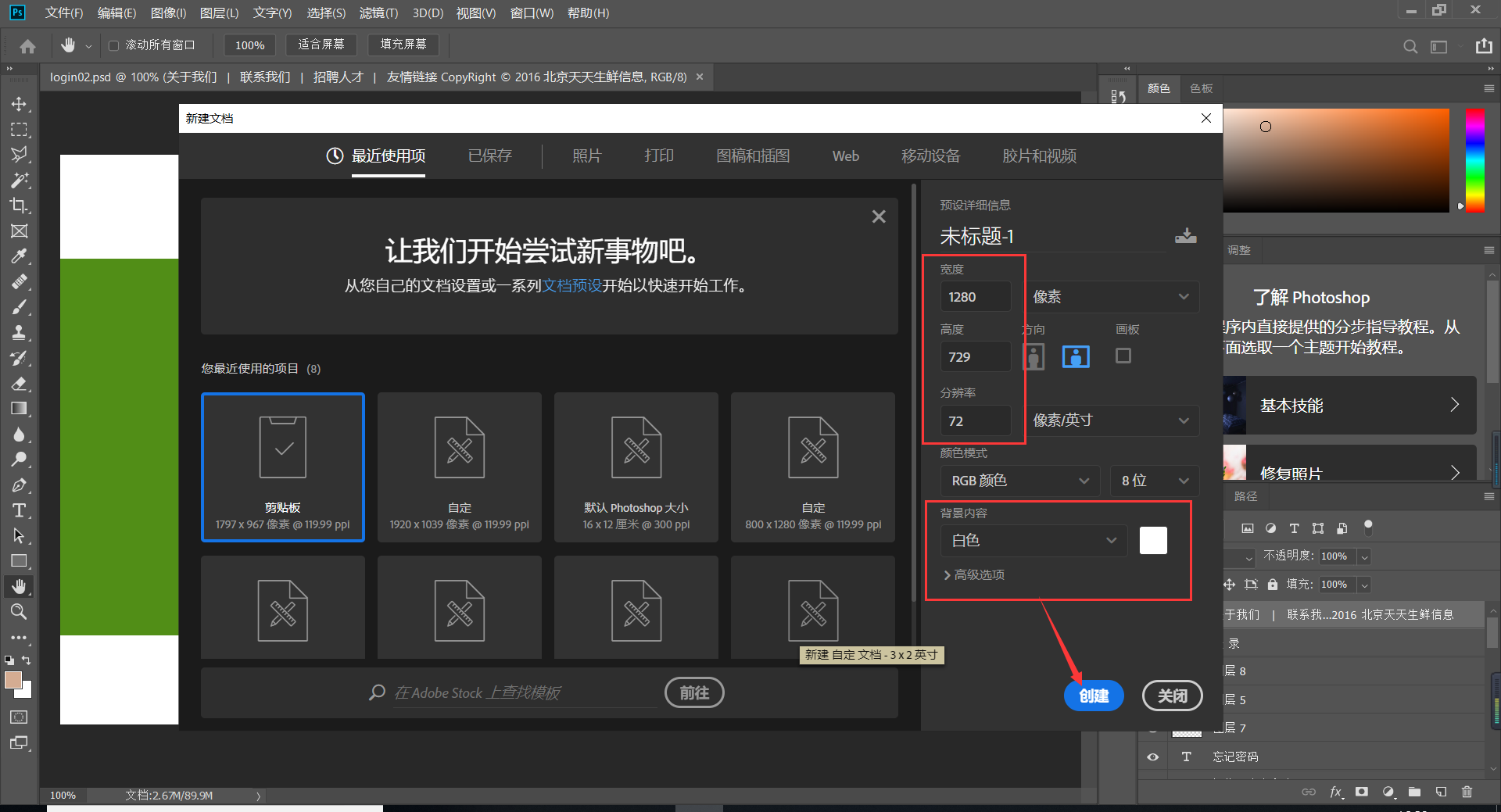Select the Polygonal Lasso tool

(x=19, y=154)
